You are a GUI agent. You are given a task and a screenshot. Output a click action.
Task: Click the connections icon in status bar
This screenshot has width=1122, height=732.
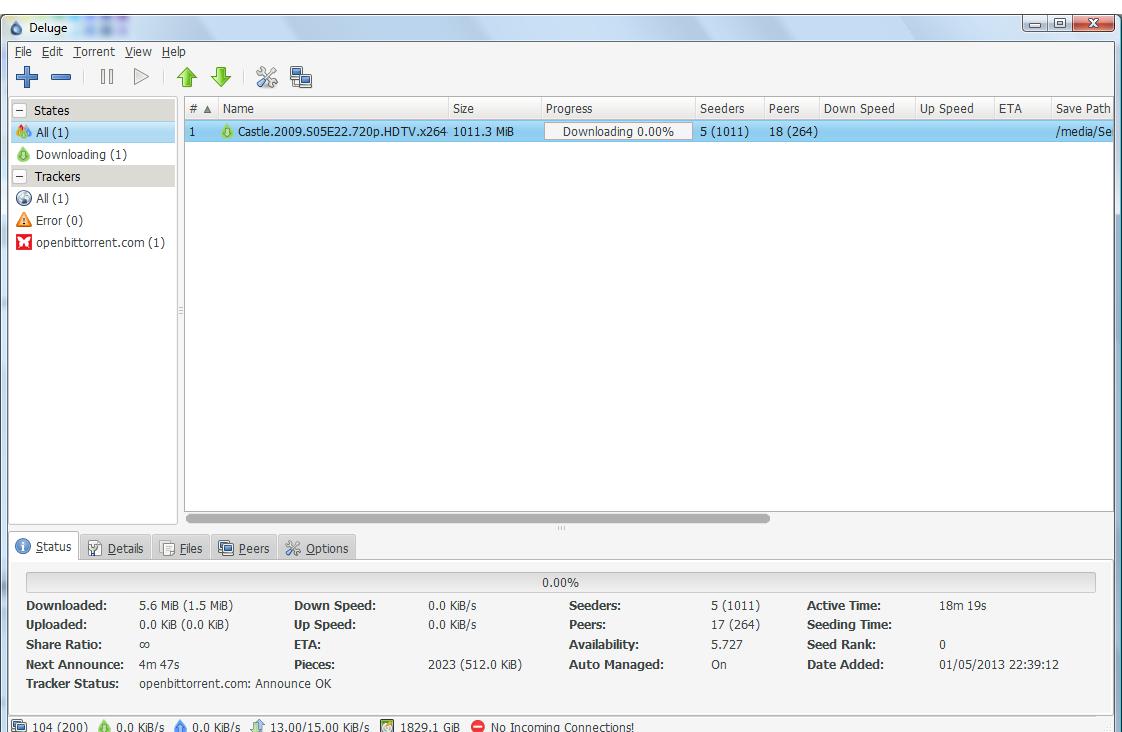coord(19,726)
